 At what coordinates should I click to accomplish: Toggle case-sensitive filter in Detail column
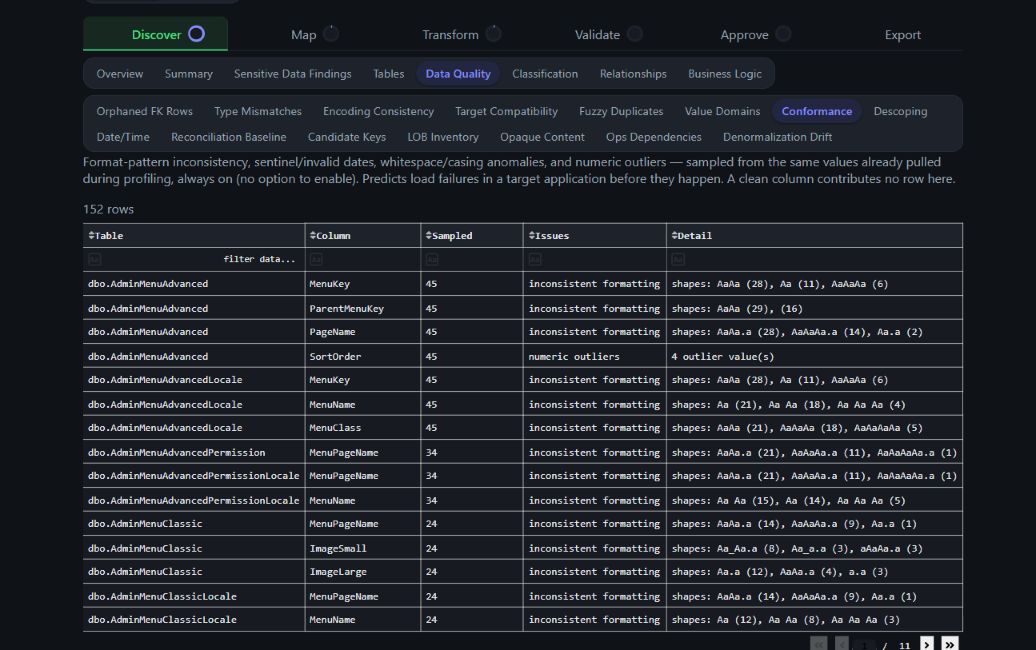678,260
